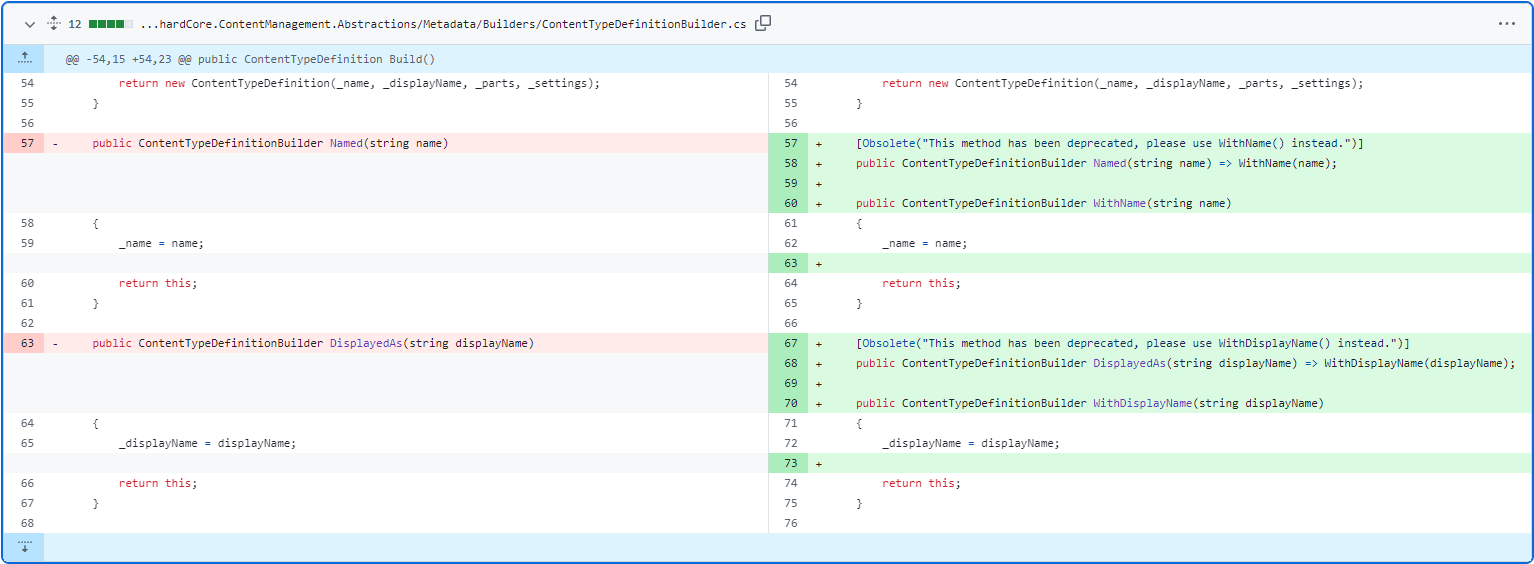Click the expand-all lines icon next to 12
The height and width of the screenshot is (564, 1534).
[x=54, y=24]
